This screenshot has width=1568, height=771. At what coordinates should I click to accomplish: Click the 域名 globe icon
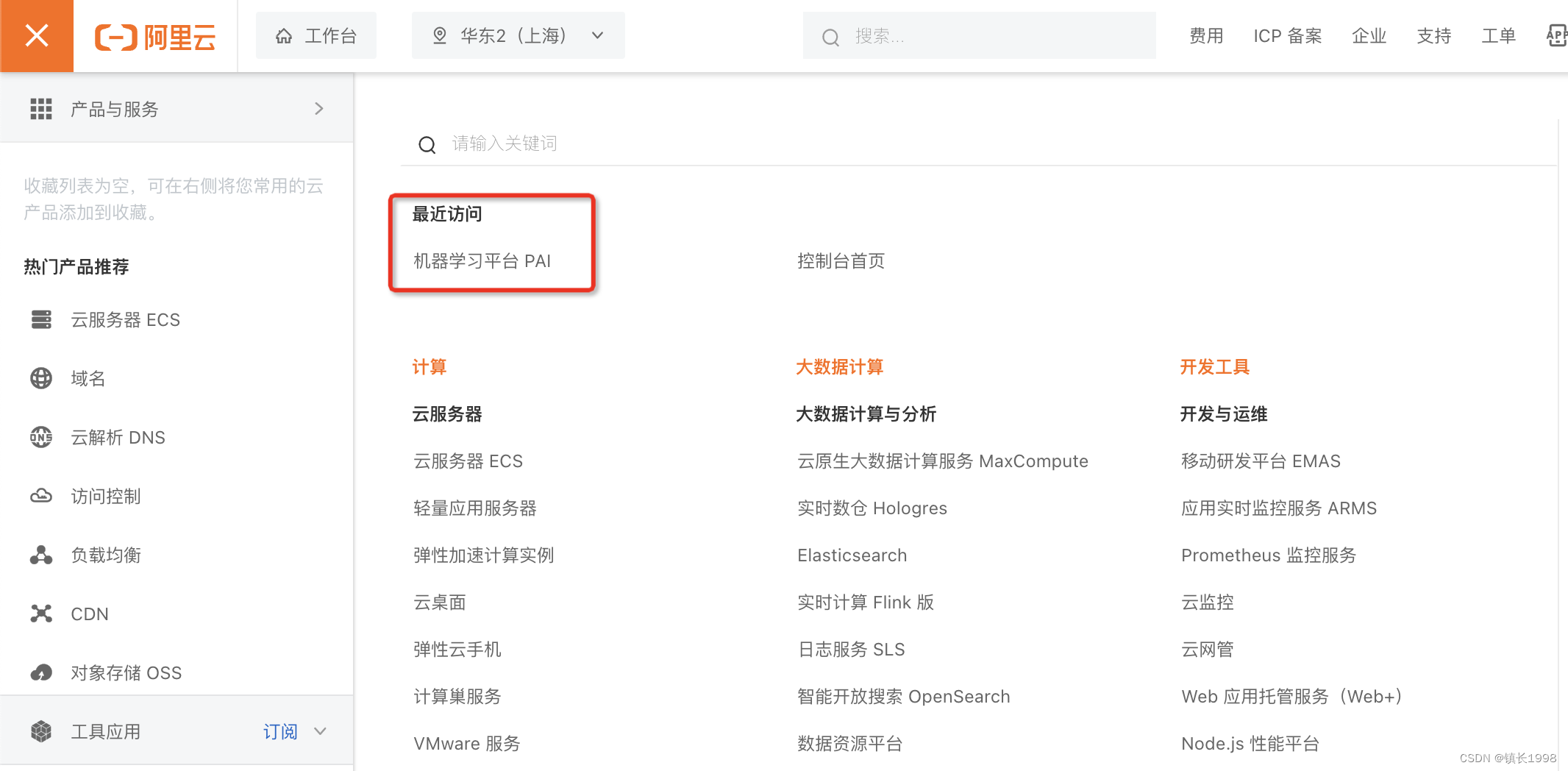(41, 378)
